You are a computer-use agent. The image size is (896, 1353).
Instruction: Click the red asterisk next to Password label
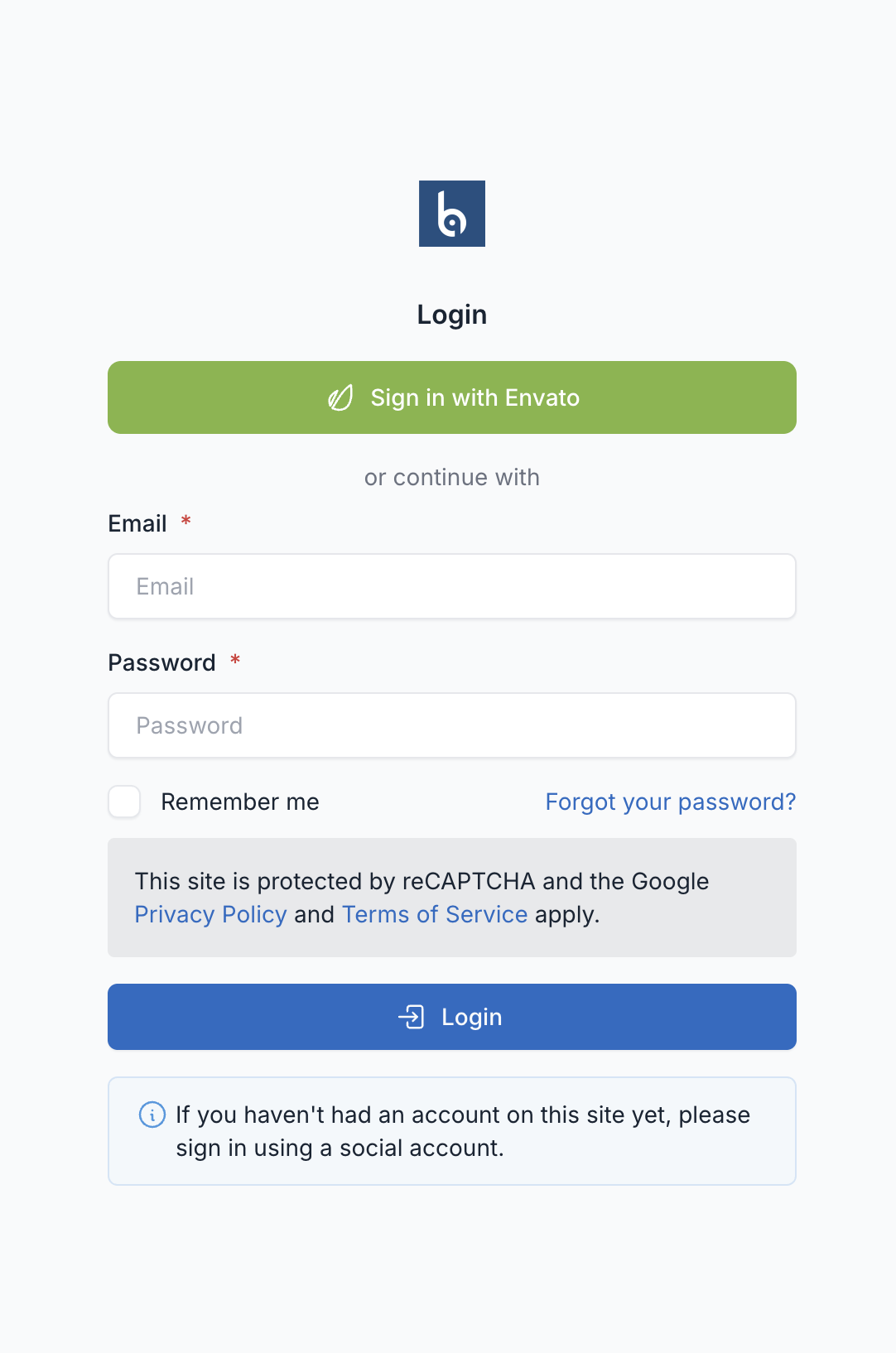point(235,661)
